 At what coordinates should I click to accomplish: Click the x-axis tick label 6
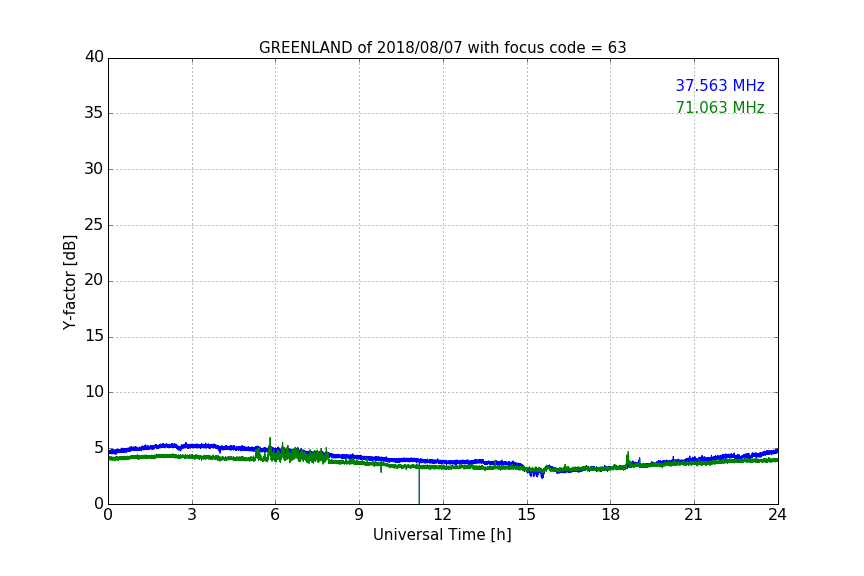tap(275, 515)
